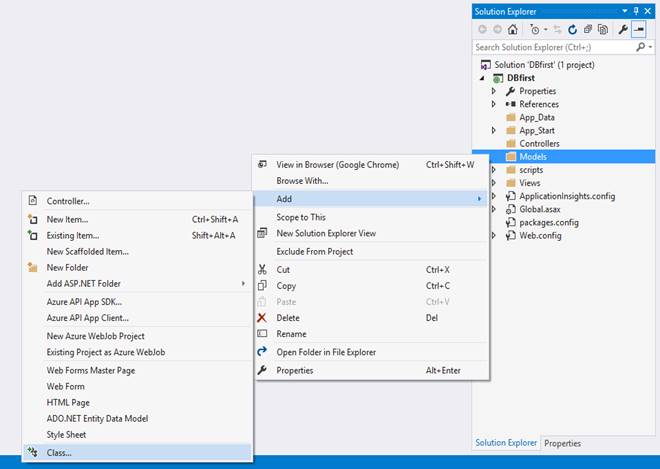Choose Controller... in the Add submenu

[137, 201]
